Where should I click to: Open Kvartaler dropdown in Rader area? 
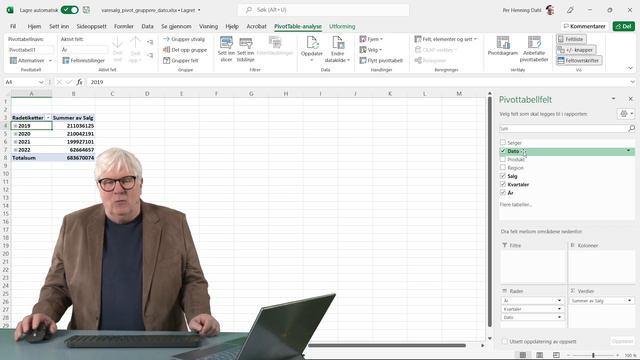[559, 309]
